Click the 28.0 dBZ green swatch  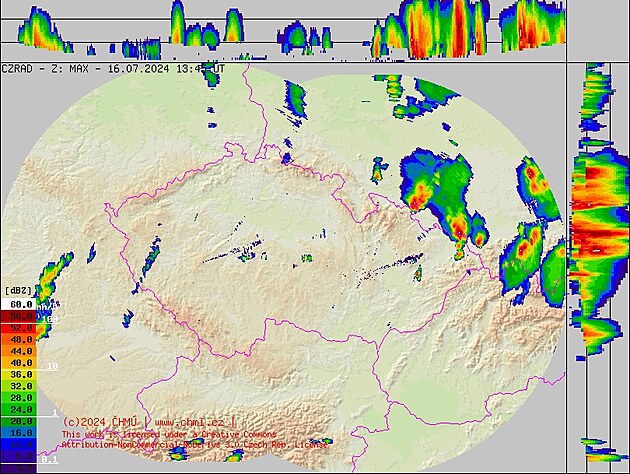[x=21, y=398]
